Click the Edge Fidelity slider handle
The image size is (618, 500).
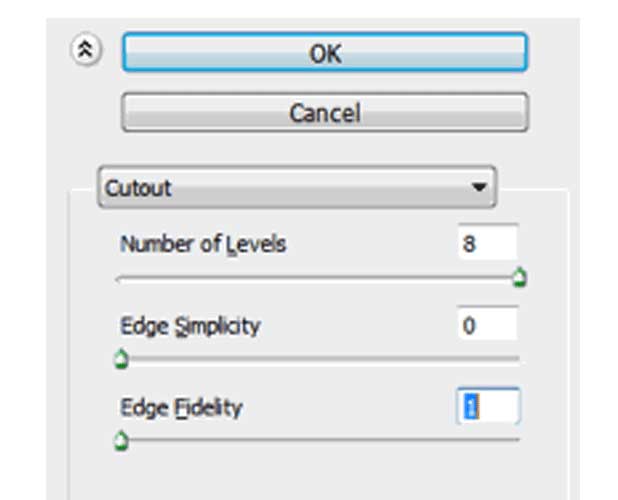click(x=121, y=440)
